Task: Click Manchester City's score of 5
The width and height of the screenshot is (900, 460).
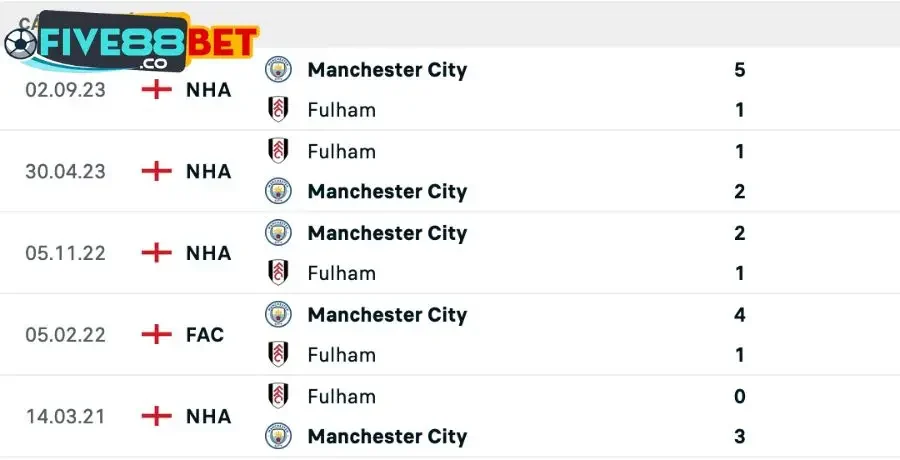Action: pos(739,70)
